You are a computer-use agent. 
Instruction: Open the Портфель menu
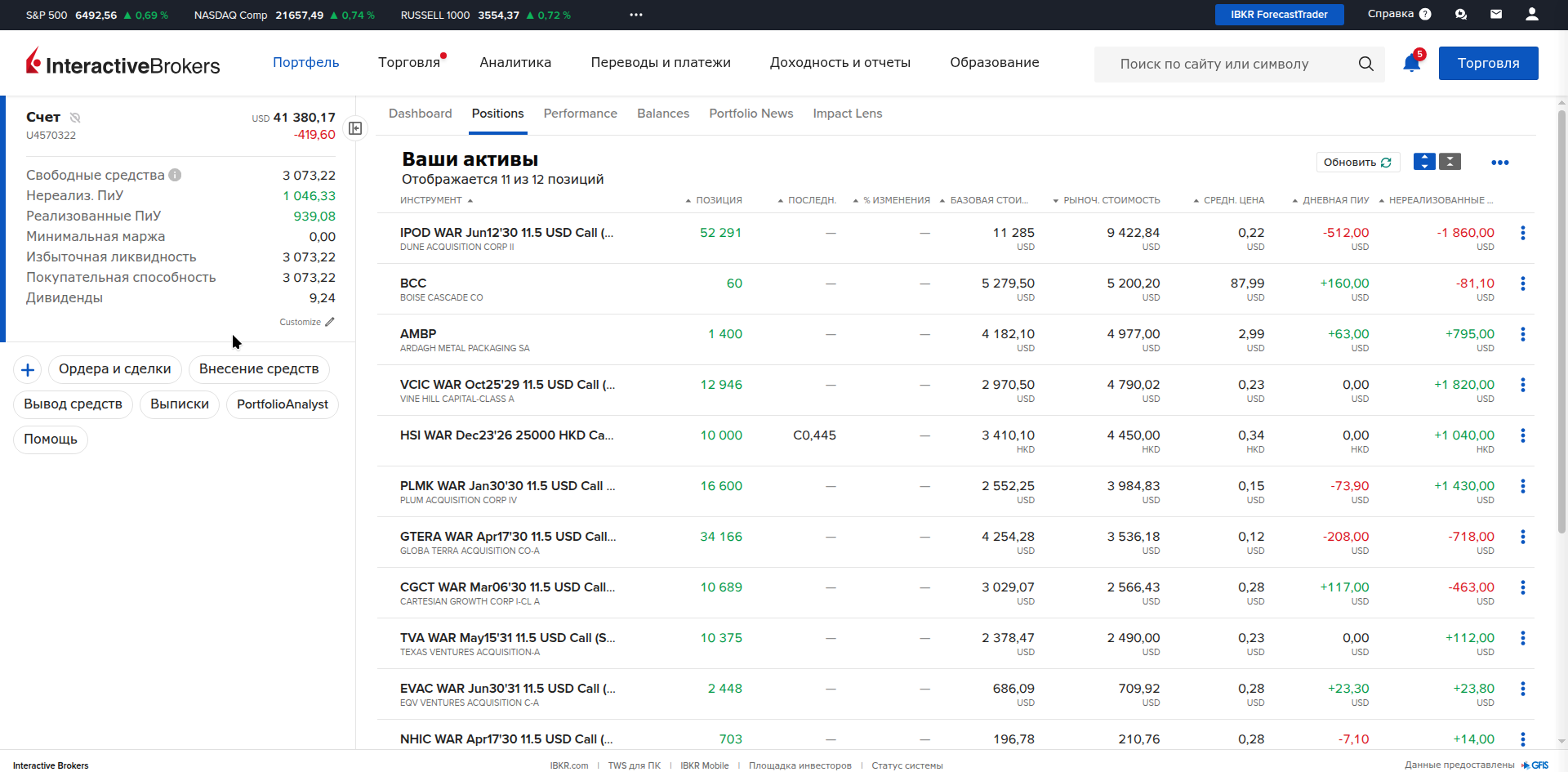click(305, 63)
